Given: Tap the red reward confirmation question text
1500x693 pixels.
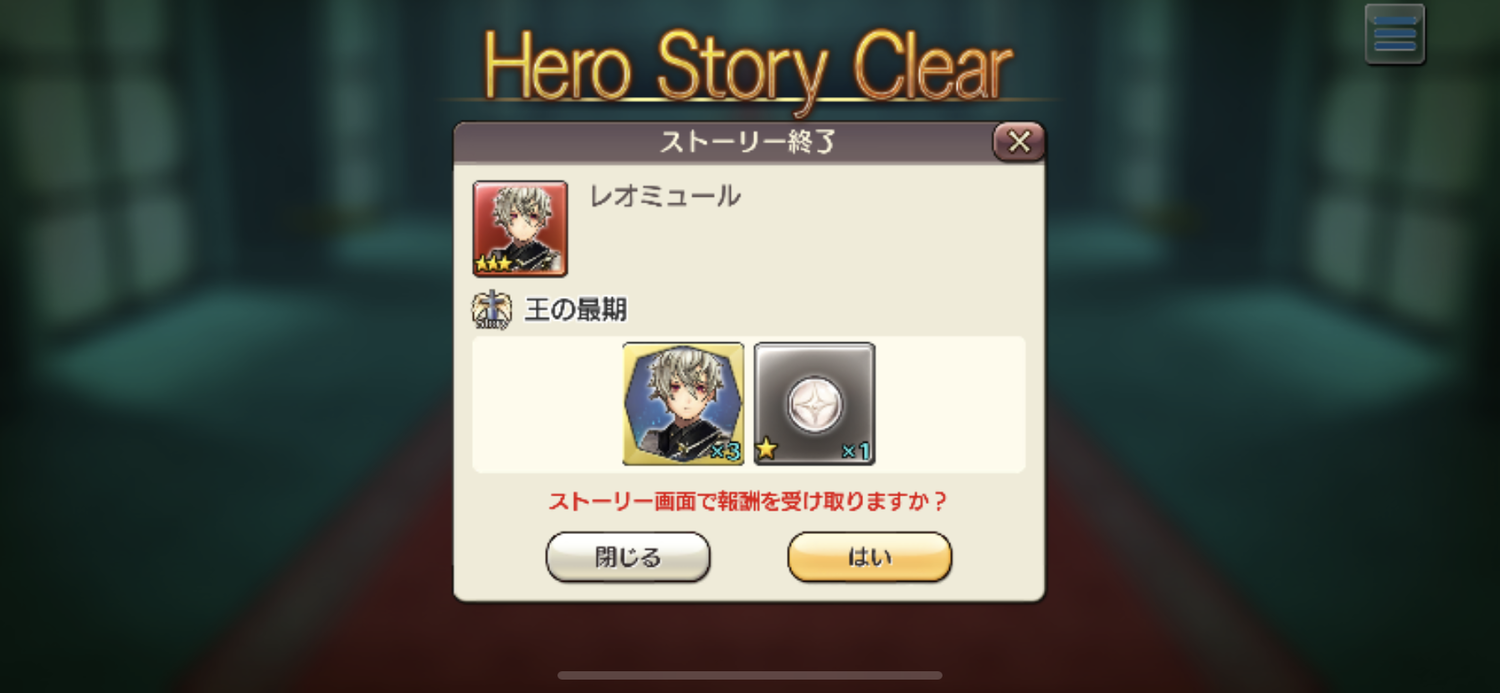Looking at the screenshot, I should (748, 502).
